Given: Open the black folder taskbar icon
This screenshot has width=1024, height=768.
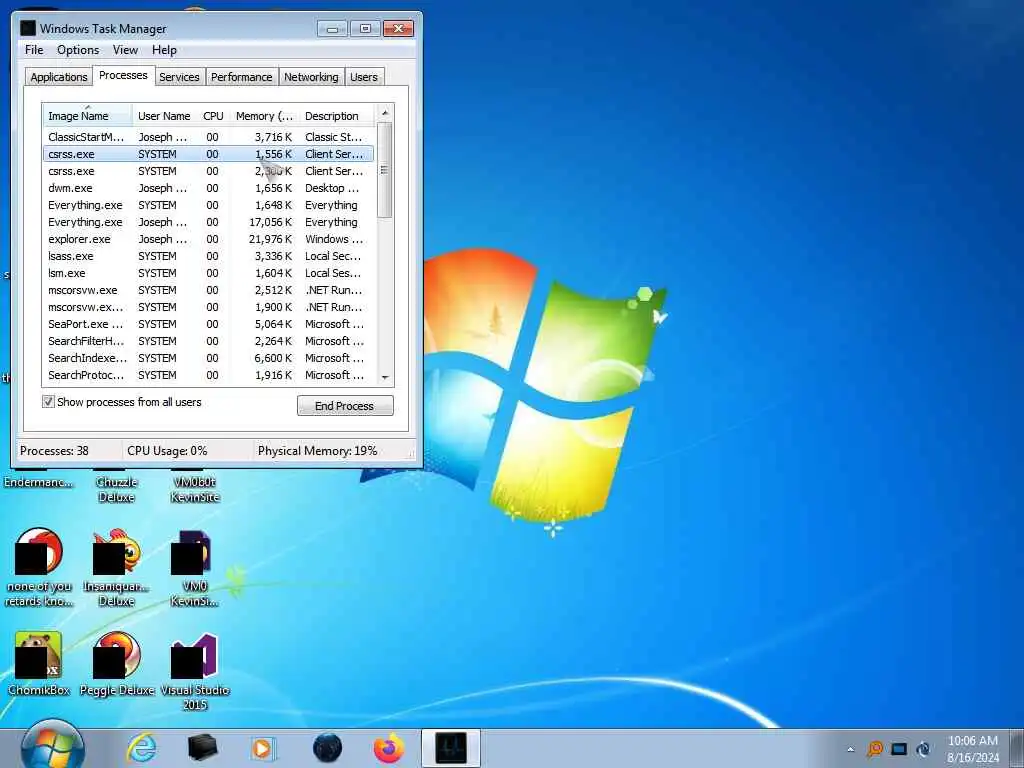Looking at the screenshot, I should [202, 748].
